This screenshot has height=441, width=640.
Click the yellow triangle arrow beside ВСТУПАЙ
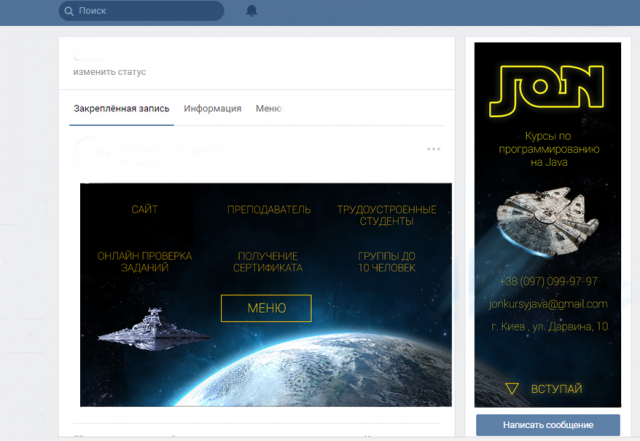click(x=512, y=388)
